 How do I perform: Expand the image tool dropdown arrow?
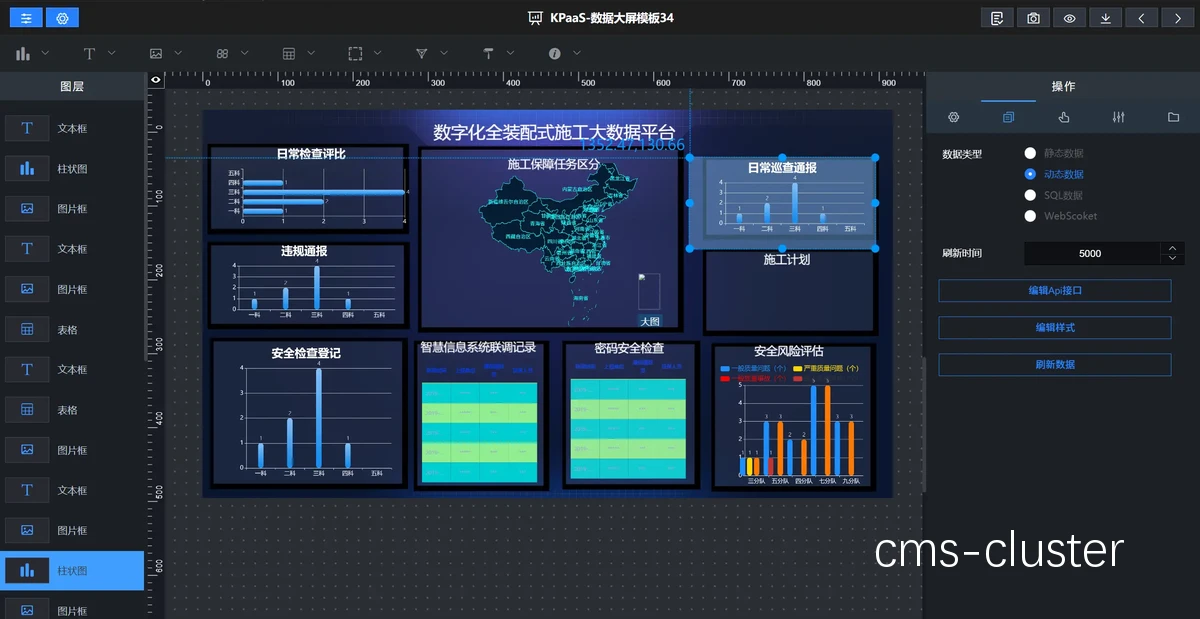pos(178,53)
